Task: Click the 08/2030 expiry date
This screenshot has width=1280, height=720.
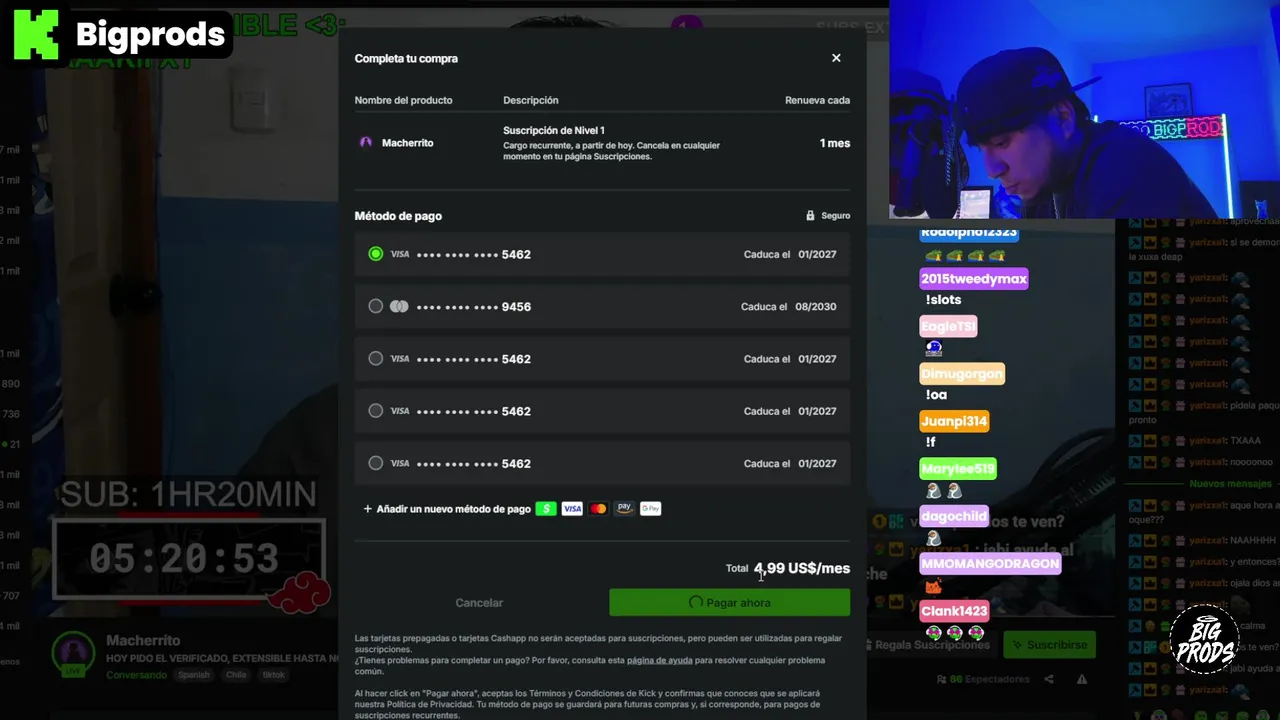Action: tap(816, 307)
